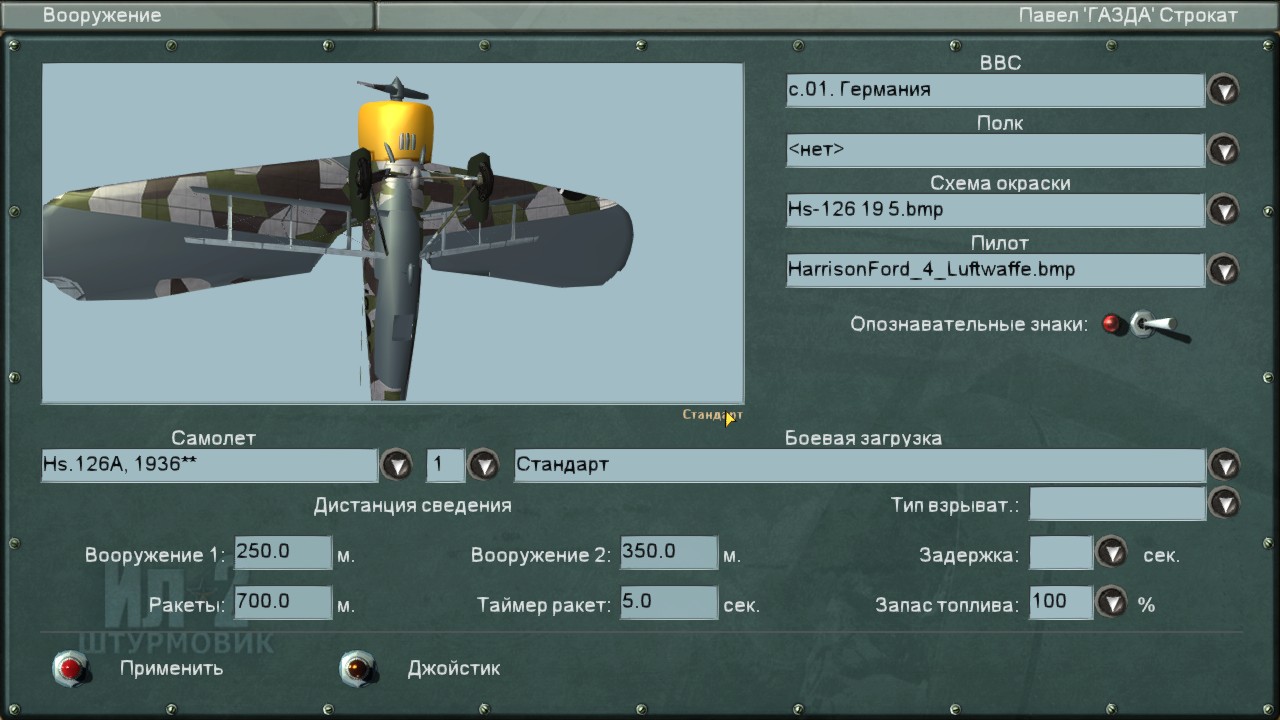Open the Тип взрыват. fuze type dropdown
The height and width of the screenshot is (720, 1280).
(1223, 503)
